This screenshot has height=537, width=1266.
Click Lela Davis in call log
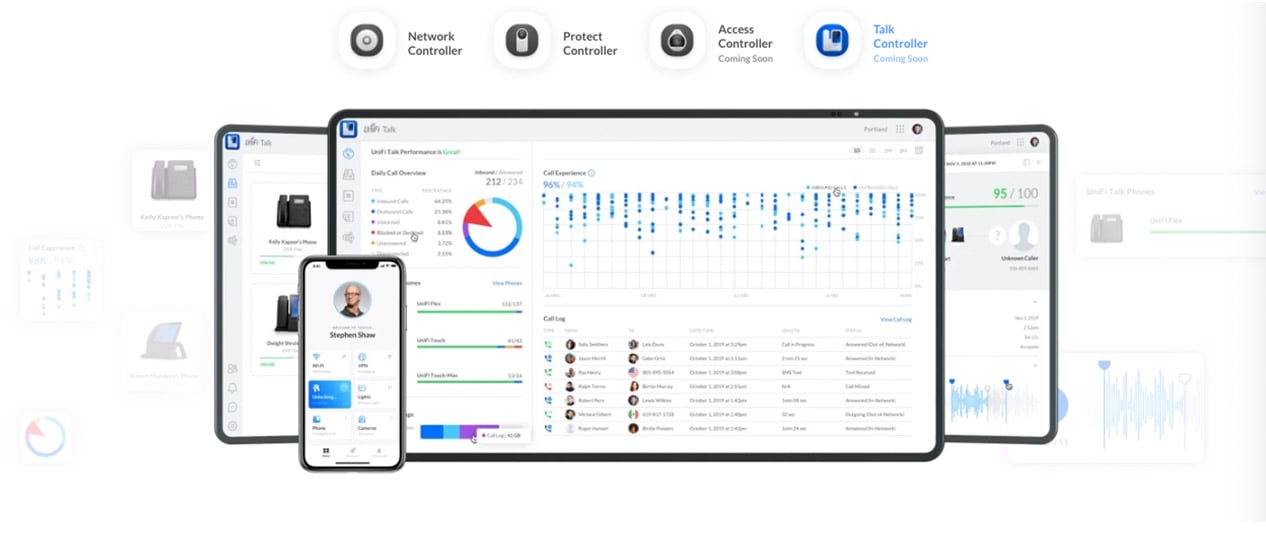pyautogui.click(x=652, y=344)
